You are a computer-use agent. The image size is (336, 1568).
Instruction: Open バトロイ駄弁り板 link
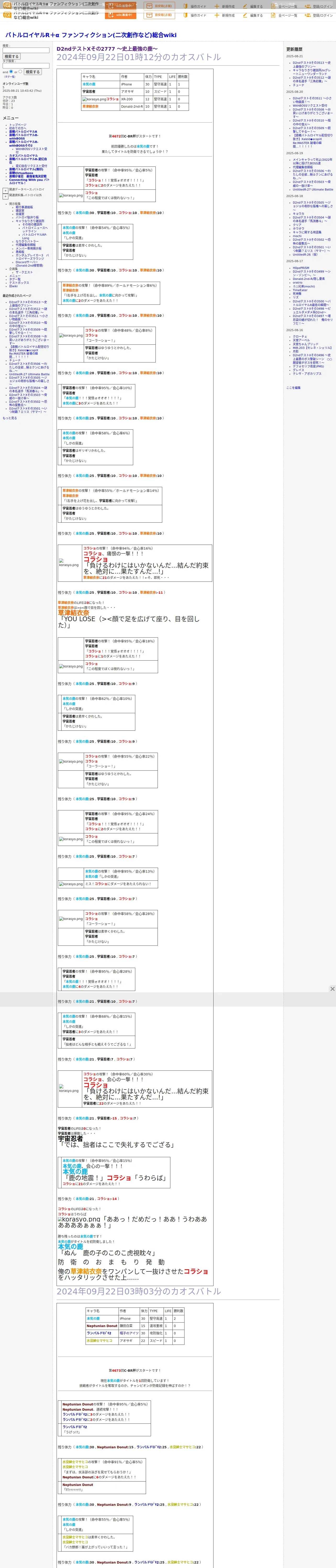tap(27, 217)
